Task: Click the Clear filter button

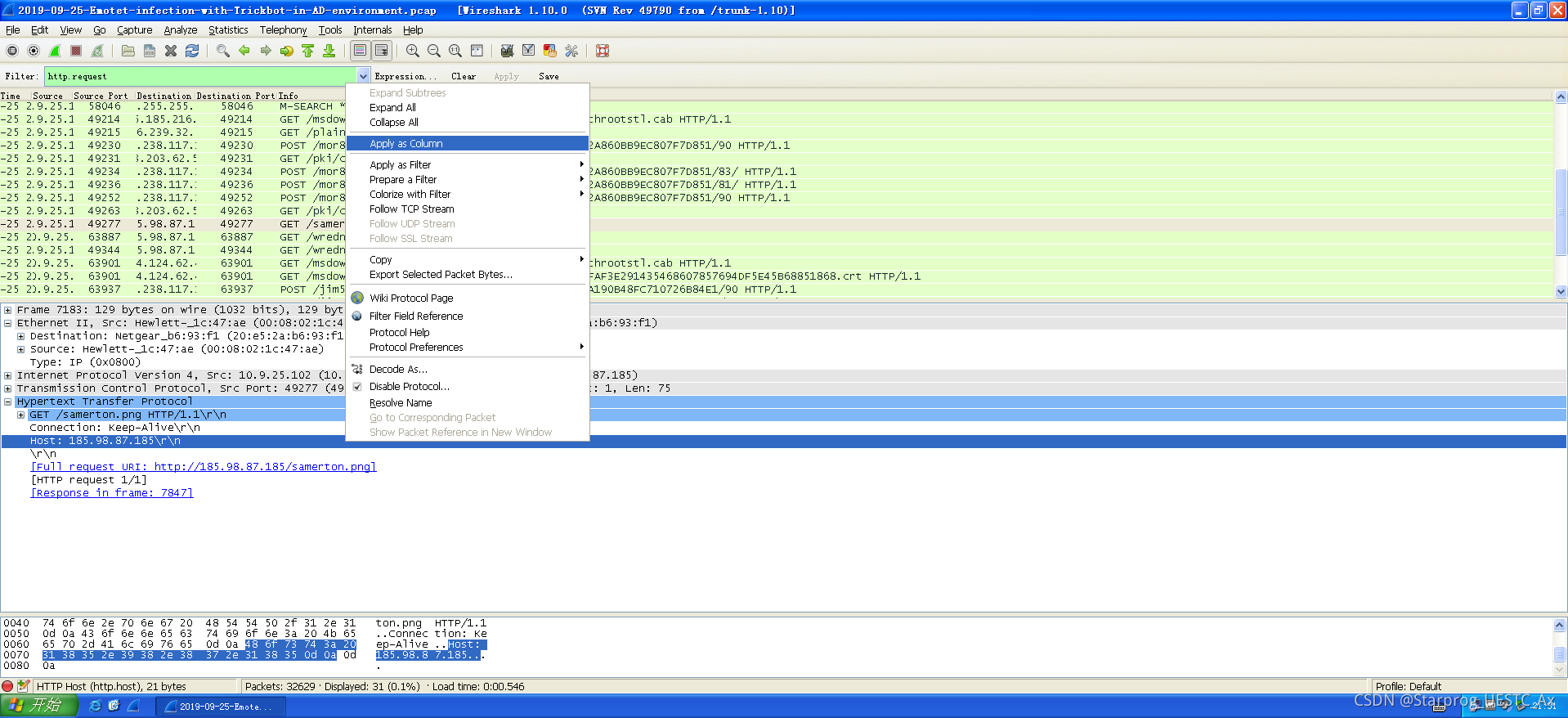Action: (464, 76)
